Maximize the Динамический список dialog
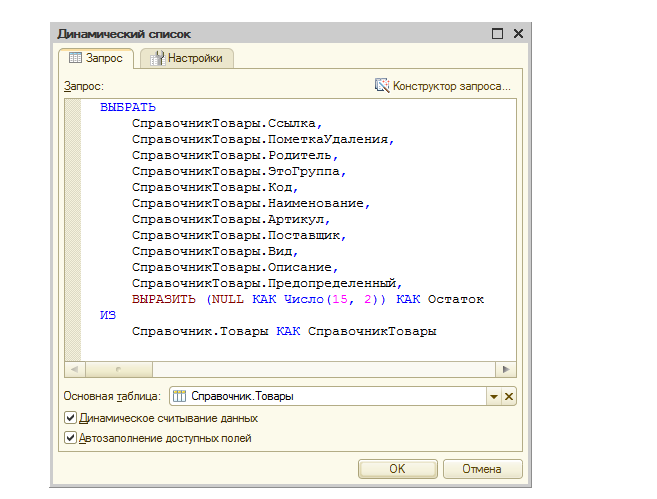The width and height of the screenshot is (657, 499). click(498, 34)
